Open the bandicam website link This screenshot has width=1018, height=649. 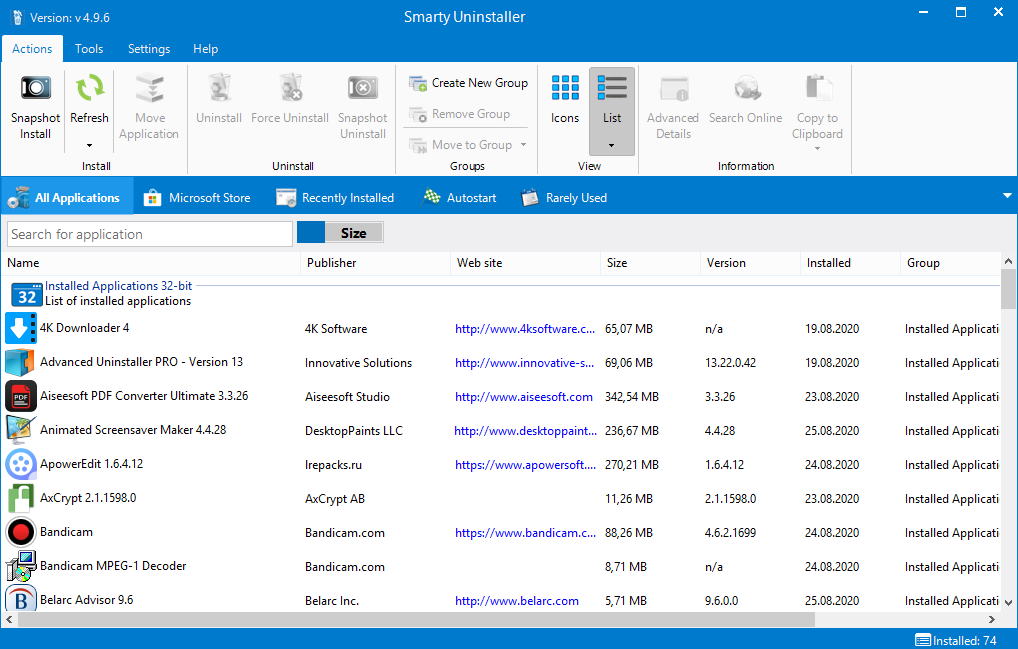[525, 533]
